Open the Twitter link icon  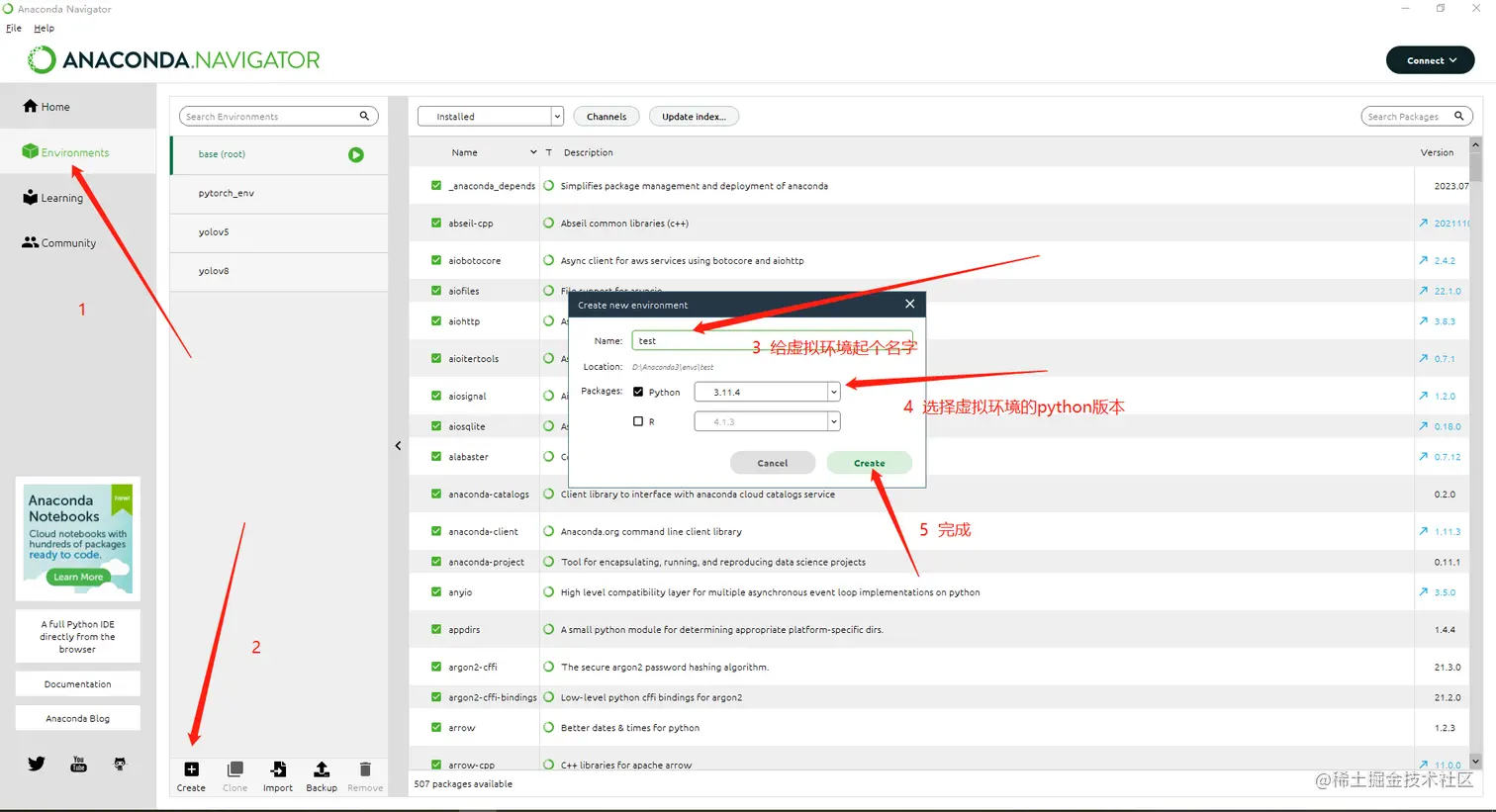click(x=37, y=764)
